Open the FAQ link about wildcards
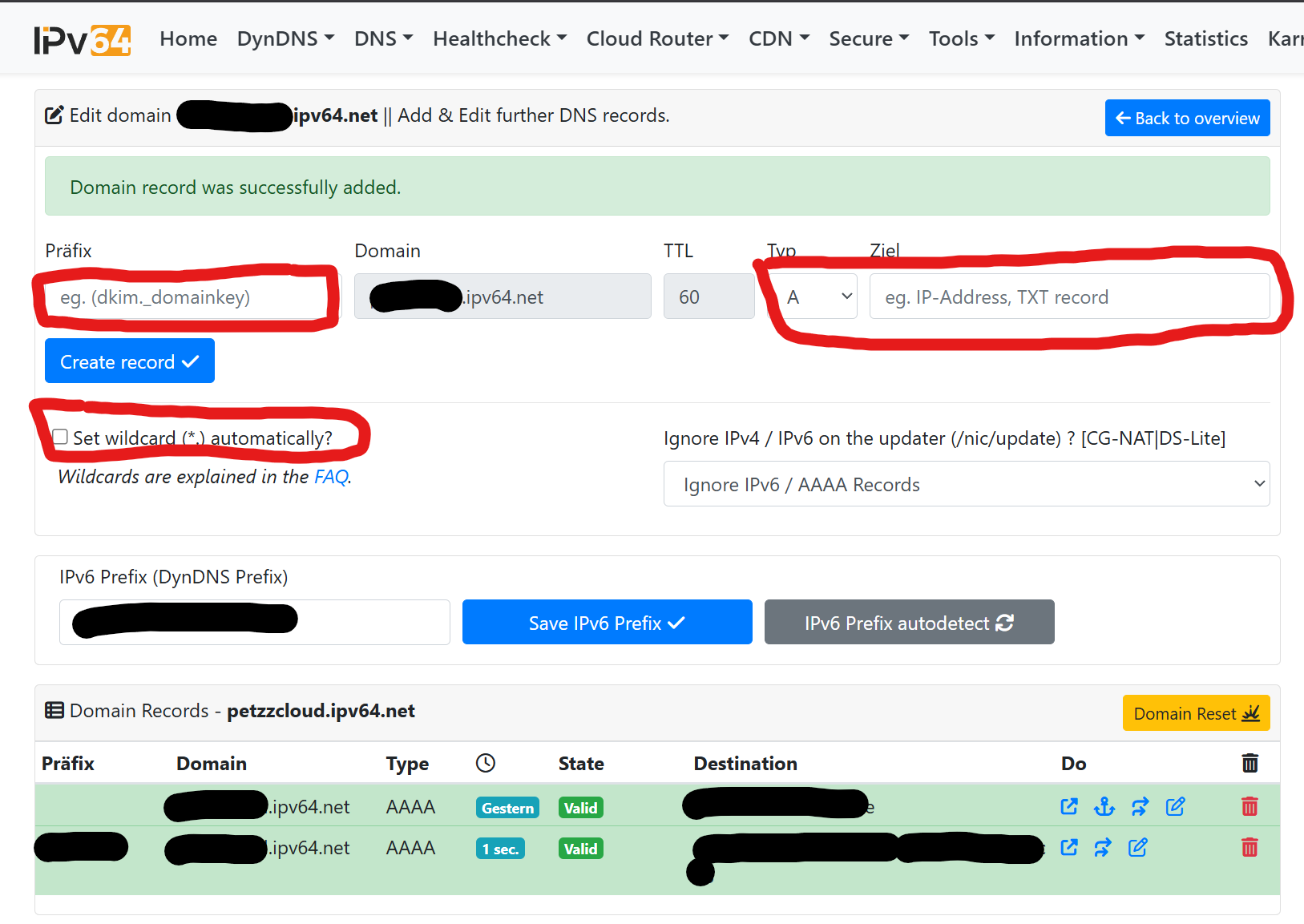Image resolution: width=1304 pixels, height=924 pixels. (331, 477)
